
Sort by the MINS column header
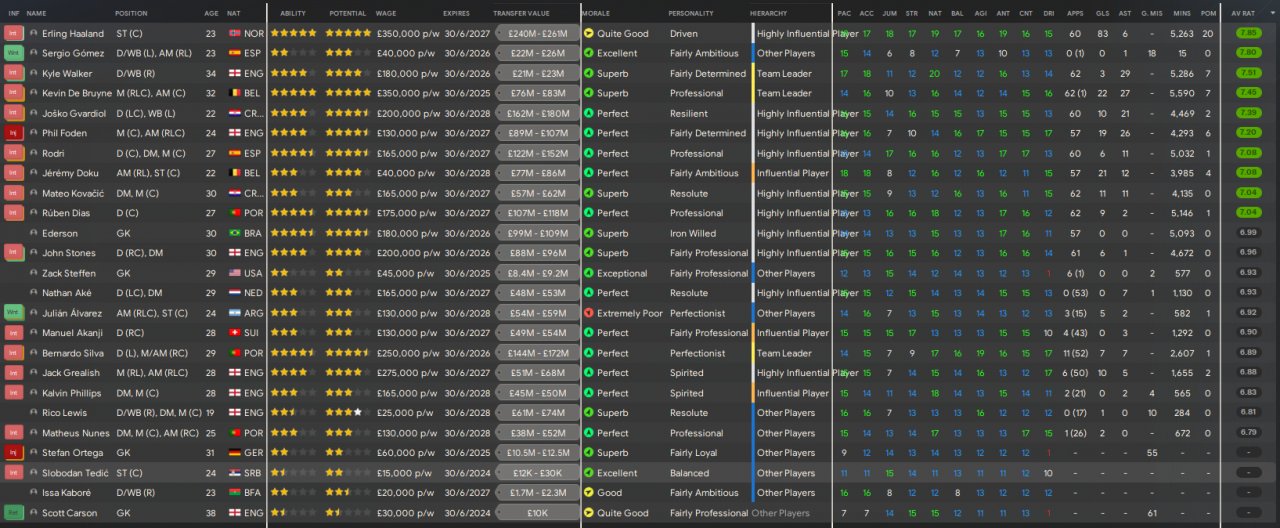pyautogui.click(x=1180, y=13)
